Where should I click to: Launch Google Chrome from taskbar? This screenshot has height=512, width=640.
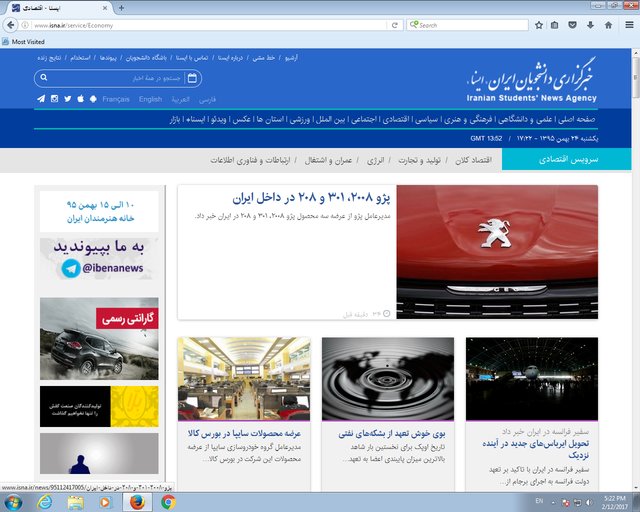[x=168, y=502]
